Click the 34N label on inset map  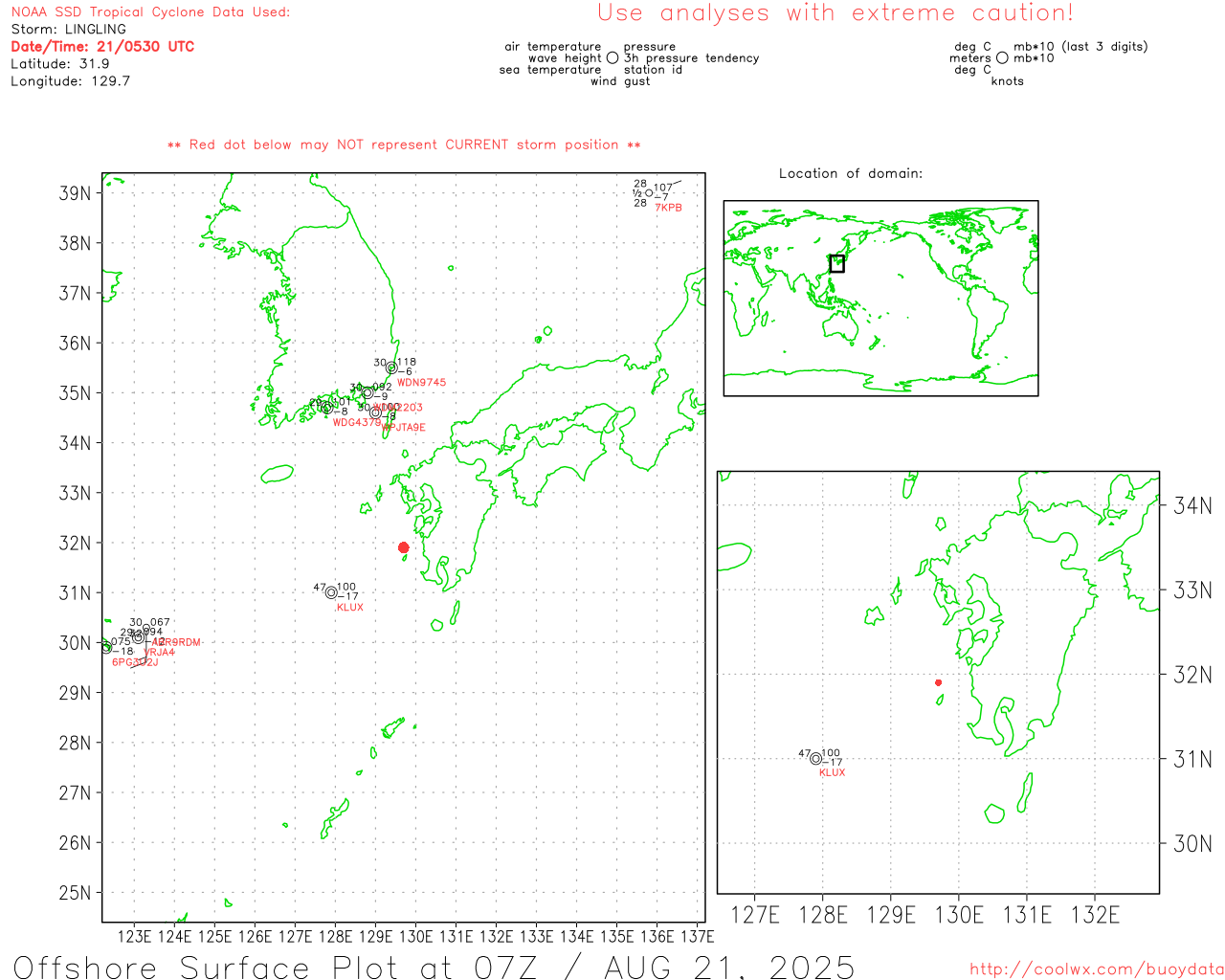coord(1192,505)
